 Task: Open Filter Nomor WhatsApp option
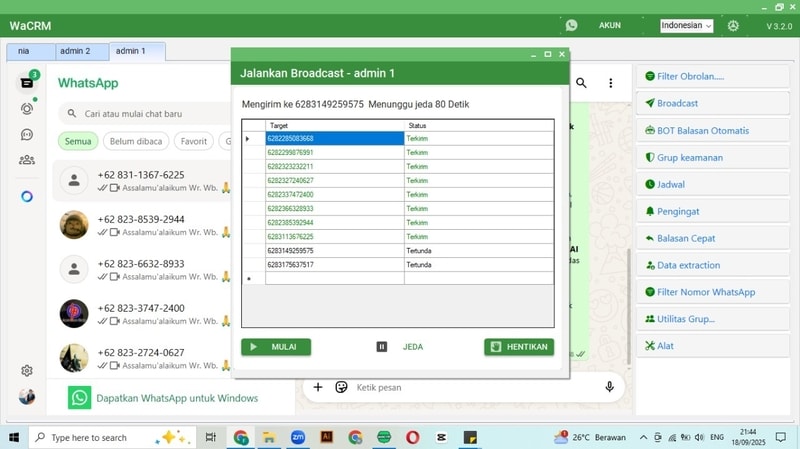713,292
